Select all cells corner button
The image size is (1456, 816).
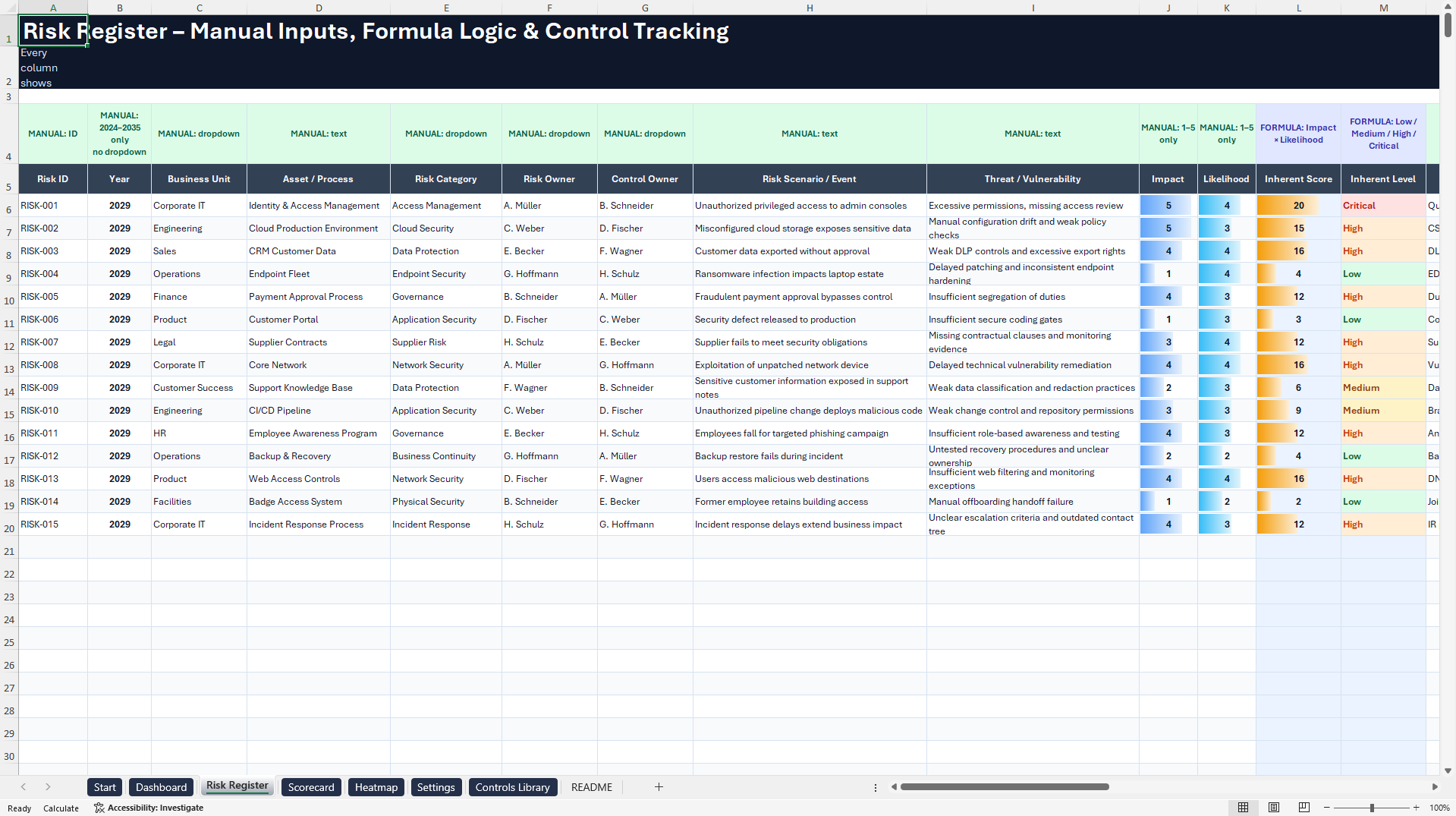tap(9, 8)
